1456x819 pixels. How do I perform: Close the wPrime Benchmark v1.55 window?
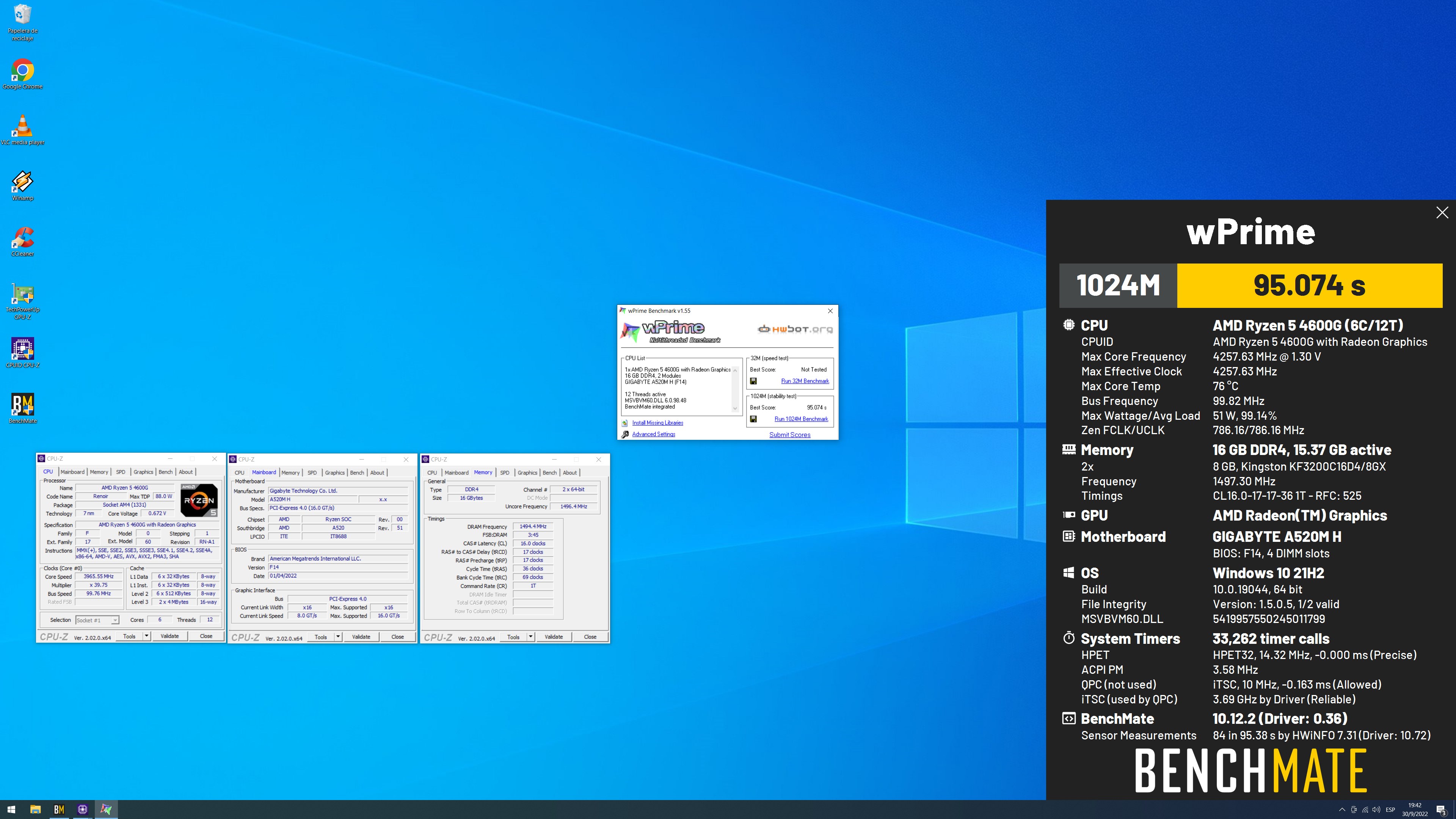pos(830,311)
